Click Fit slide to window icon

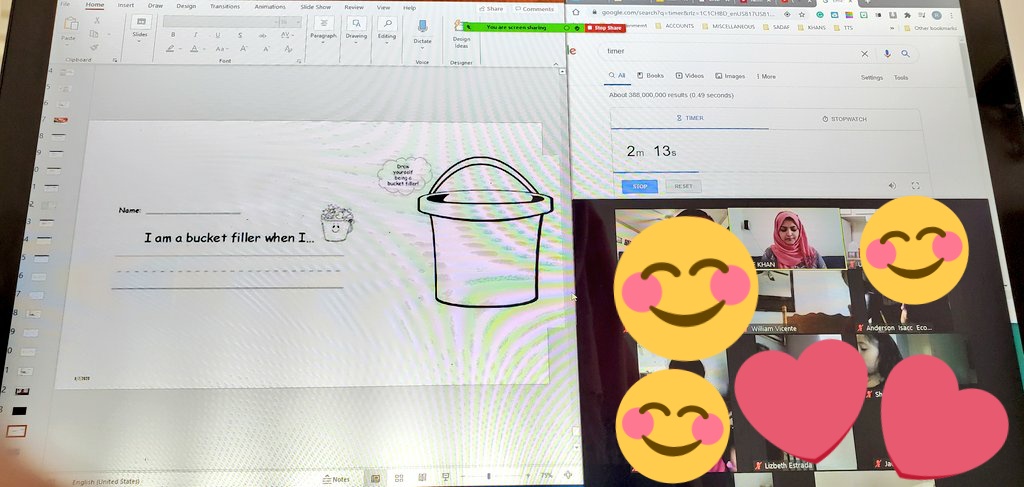[x=568, y=475]
